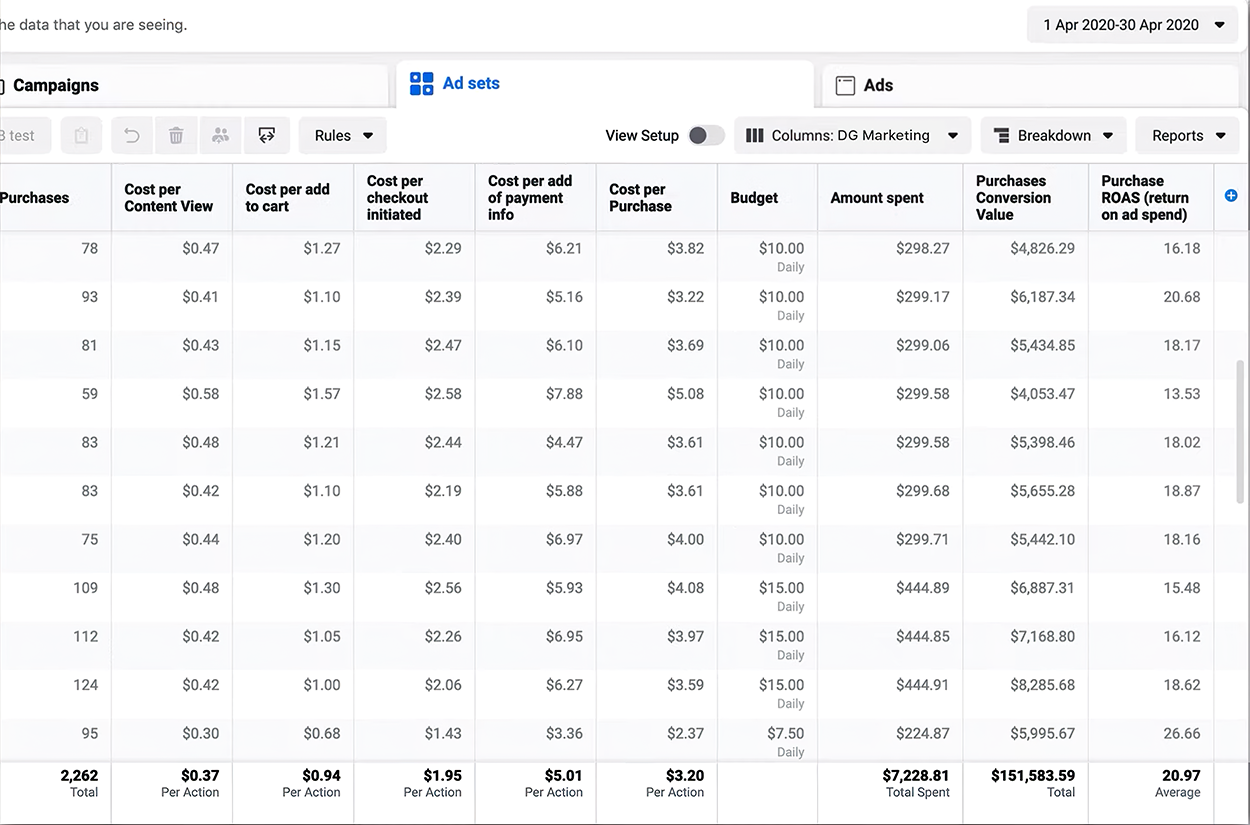Click the undo arrow icon
1250x825 pixels.
(x=132, y=136)
